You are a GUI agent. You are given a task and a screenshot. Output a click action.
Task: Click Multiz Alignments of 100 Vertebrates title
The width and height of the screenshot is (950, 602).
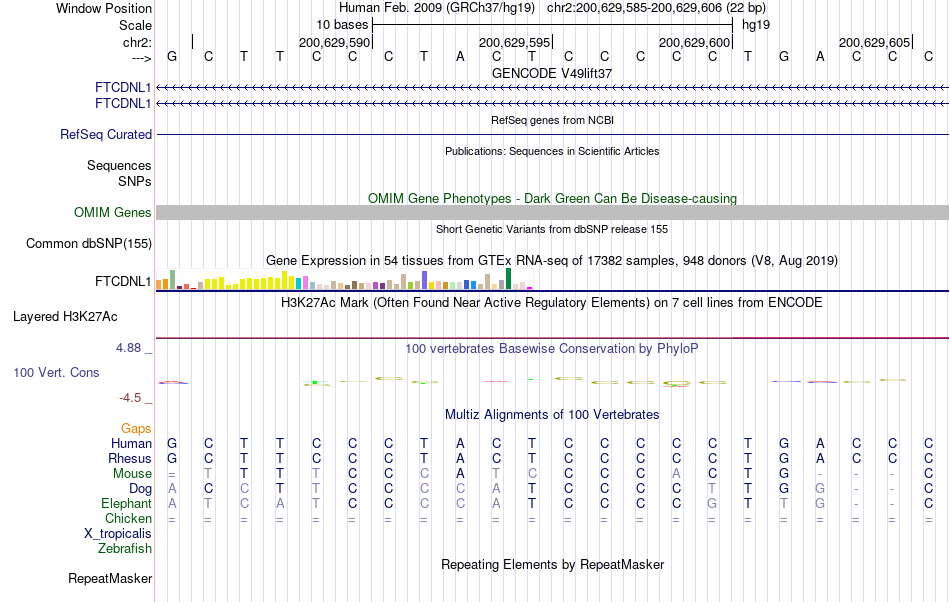click(552, 415)
